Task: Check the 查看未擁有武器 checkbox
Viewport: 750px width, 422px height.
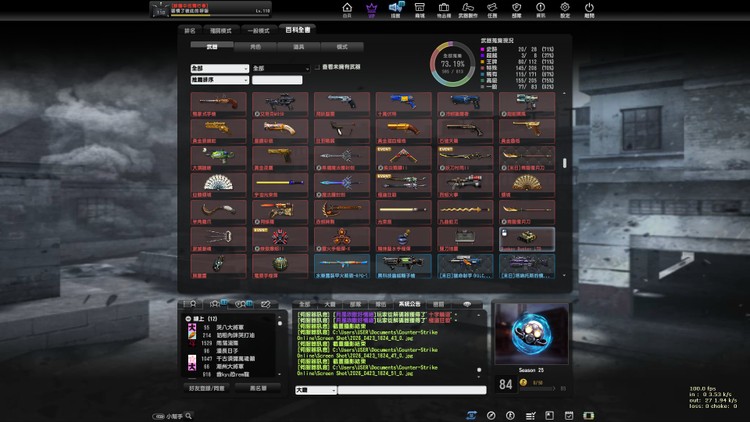Action: coord(317,67)
